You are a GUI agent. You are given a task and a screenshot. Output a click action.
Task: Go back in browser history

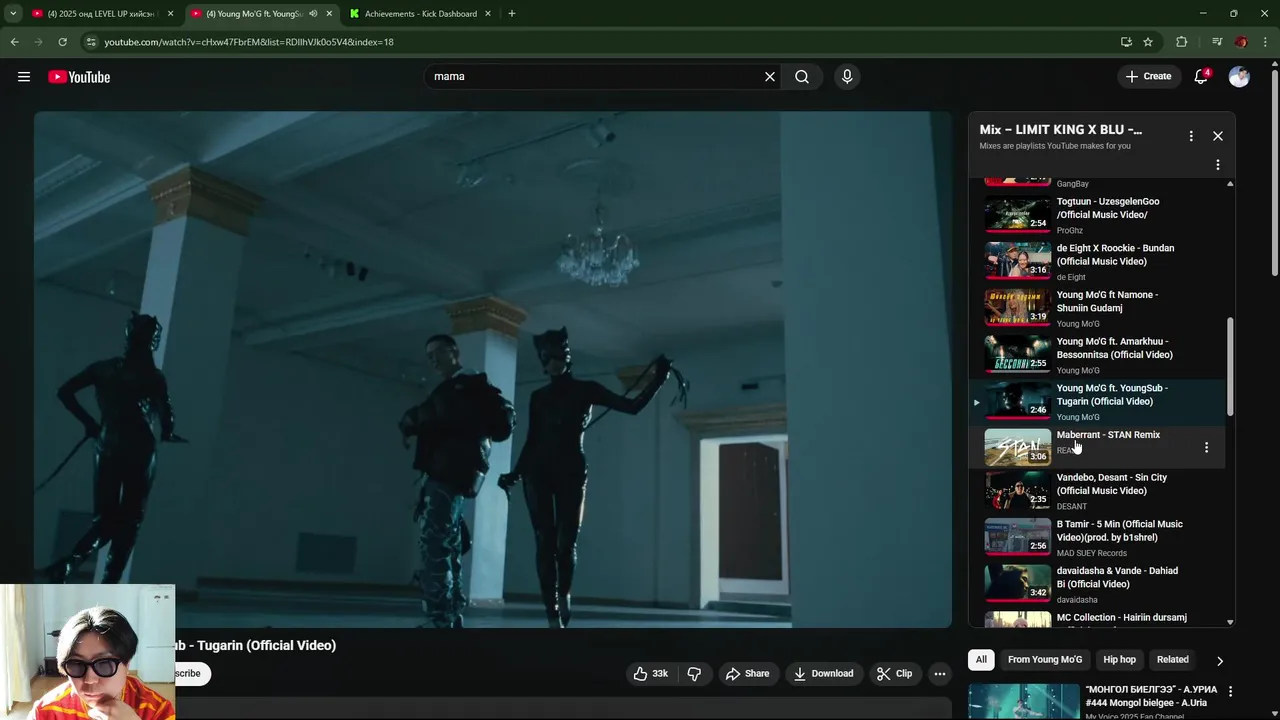14,42
